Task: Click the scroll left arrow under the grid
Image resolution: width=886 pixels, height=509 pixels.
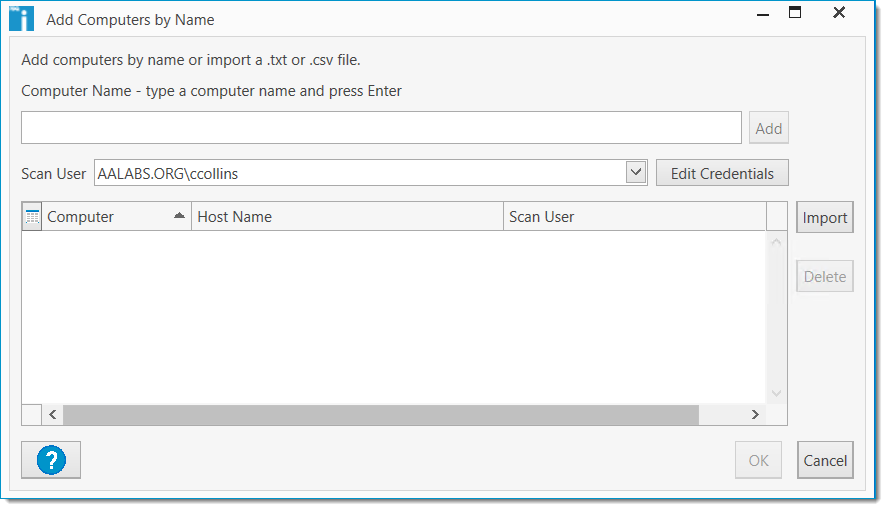Action: coord(53,415)
